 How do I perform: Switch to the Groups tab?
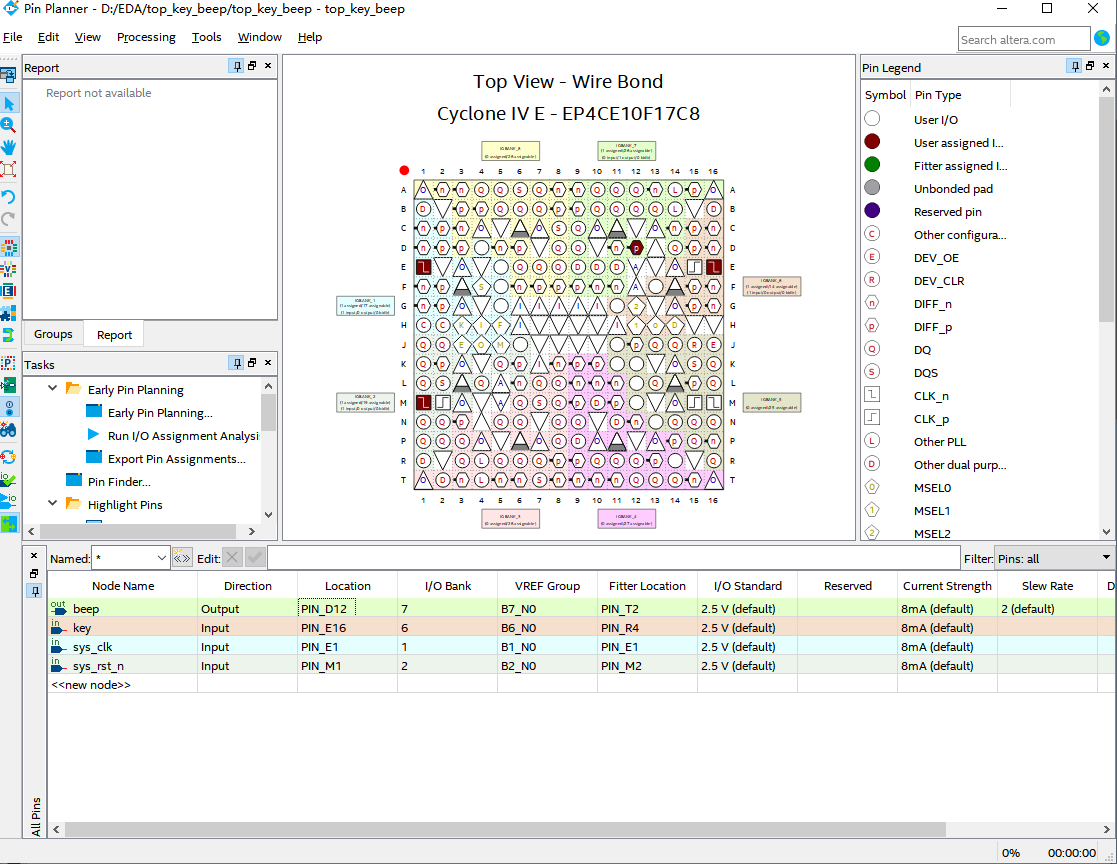click(x=53, y=334)
